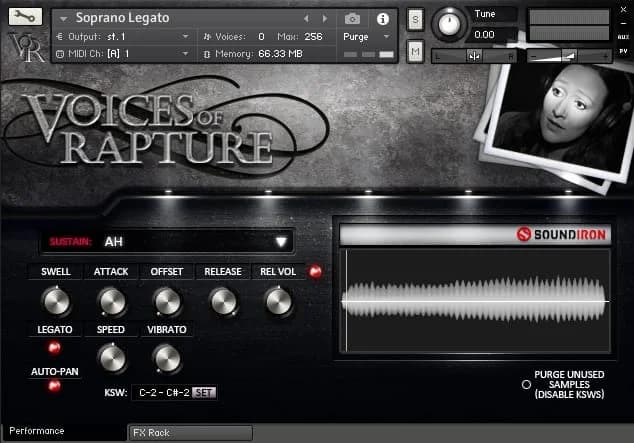Click the RELEASE knob
Image resolution: width=634 pixels, height=443 pixels.
tap(223, 302)
